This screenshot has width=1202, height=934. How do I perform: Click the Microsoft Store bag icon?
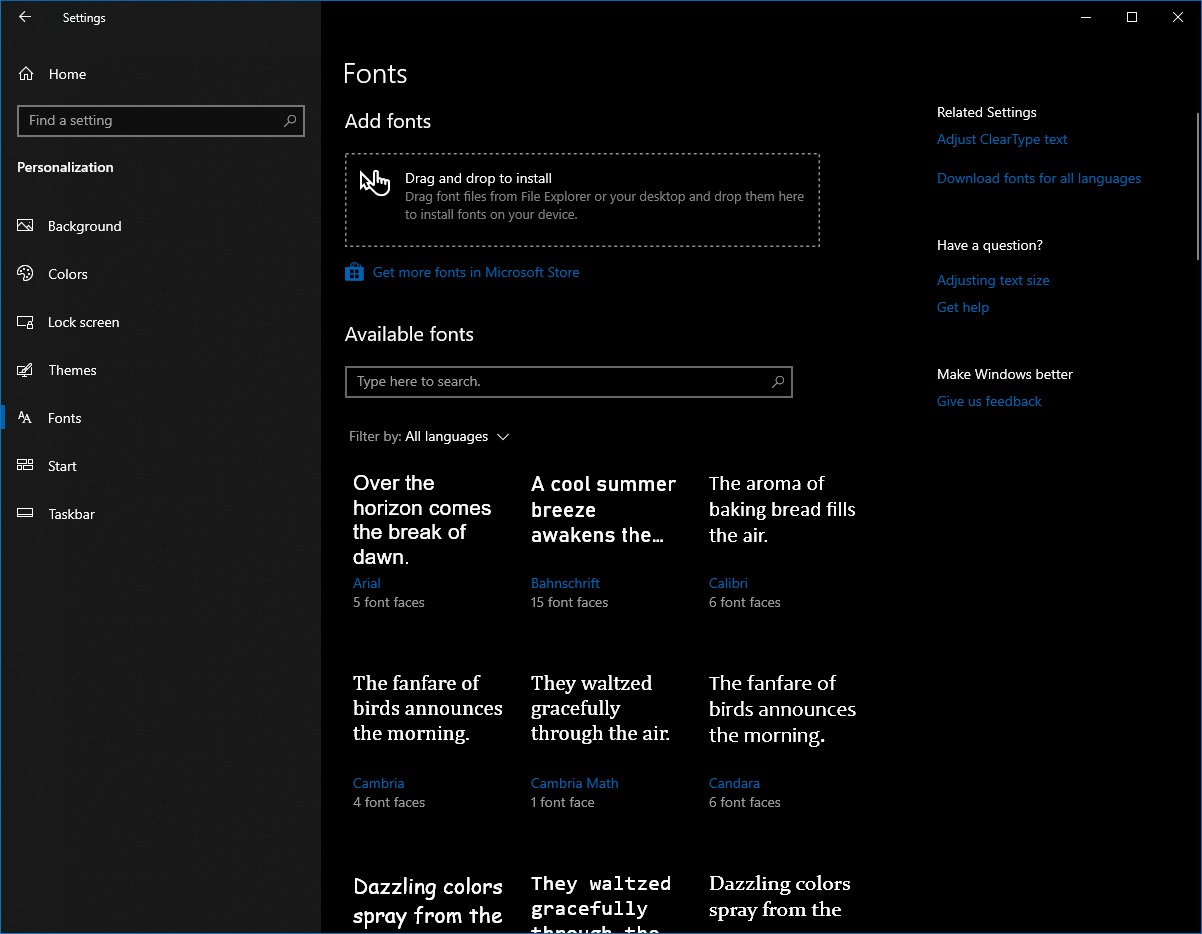coord(354,272)
